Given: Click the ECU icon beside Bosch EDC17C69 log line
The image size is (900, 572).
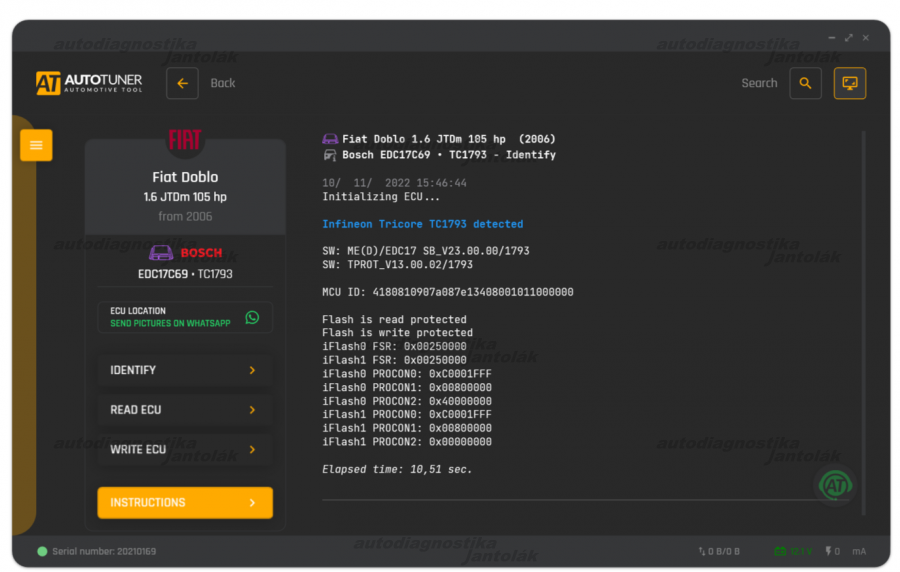Looking at the screenshot, I should tap(330, 155).
